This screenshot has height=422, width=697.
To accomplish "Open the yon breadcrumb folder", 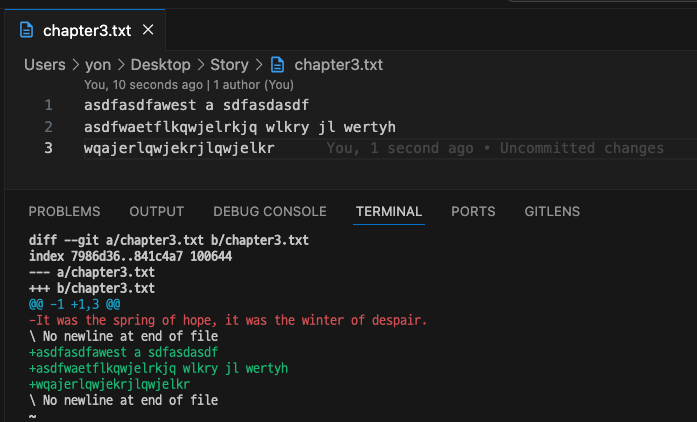I will (x=98, y=65).
